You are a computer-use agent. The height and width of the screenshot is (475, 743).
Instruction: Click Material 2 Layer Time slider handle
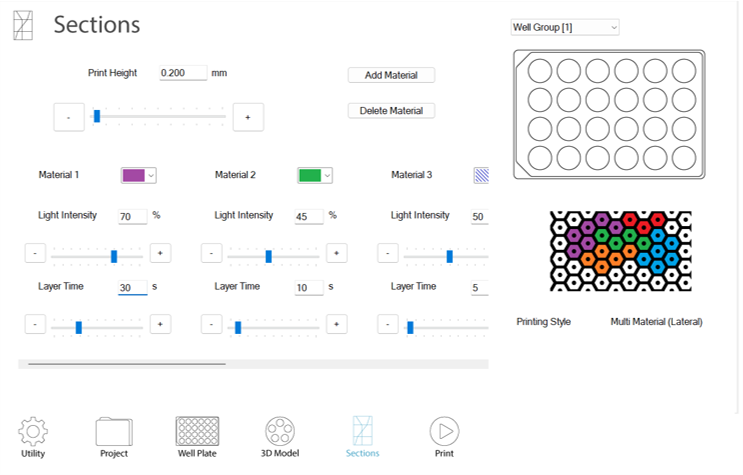pyautogui.click(x=238, y=328)
